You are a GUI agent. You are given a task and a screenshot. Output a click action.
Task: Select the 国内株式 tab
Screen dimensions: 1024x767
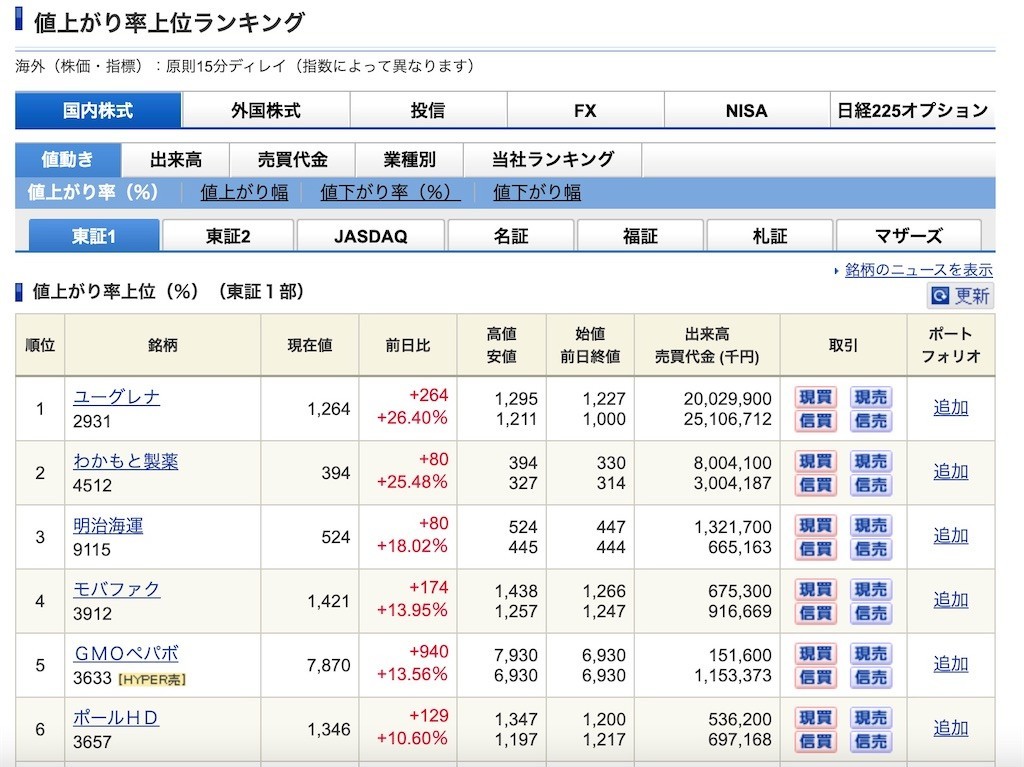[98, 110]
